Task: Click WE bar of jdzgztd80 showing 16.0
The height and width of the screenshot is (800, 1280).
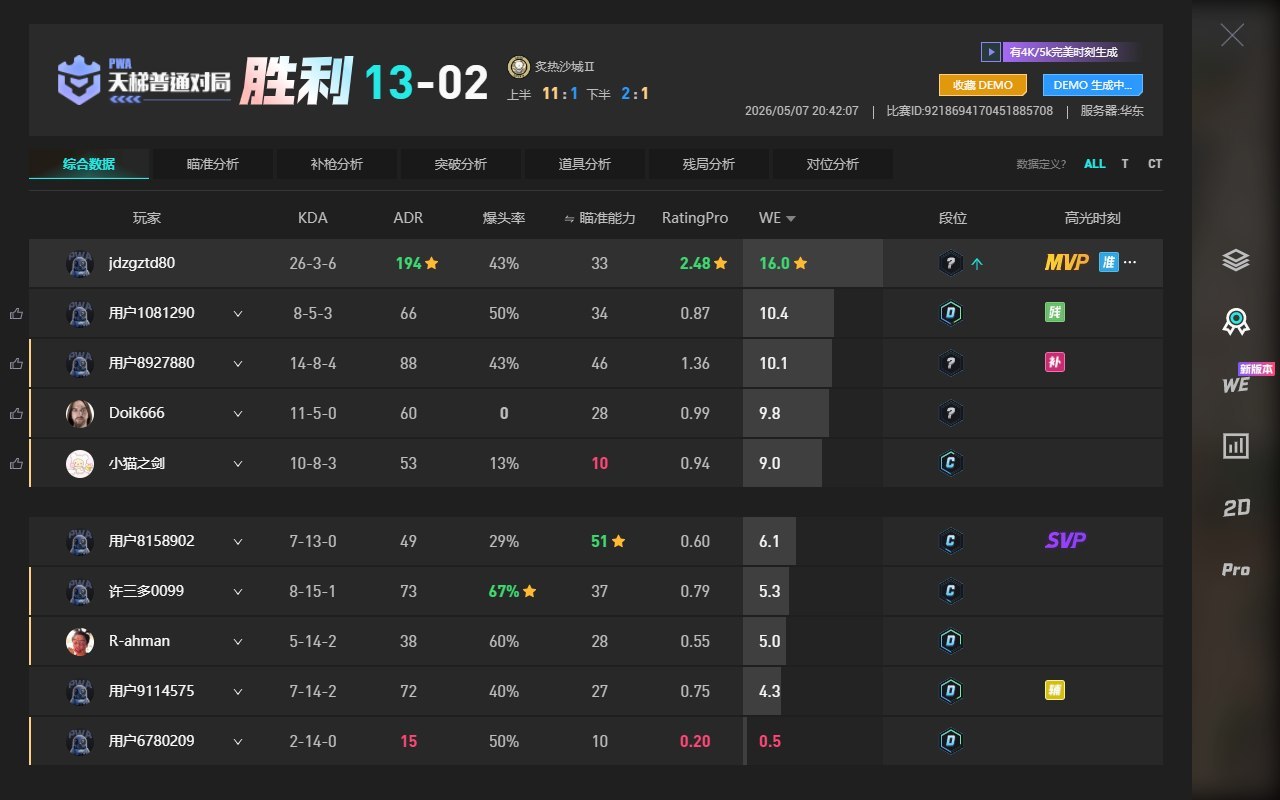Action: click(x=813, y=263)
